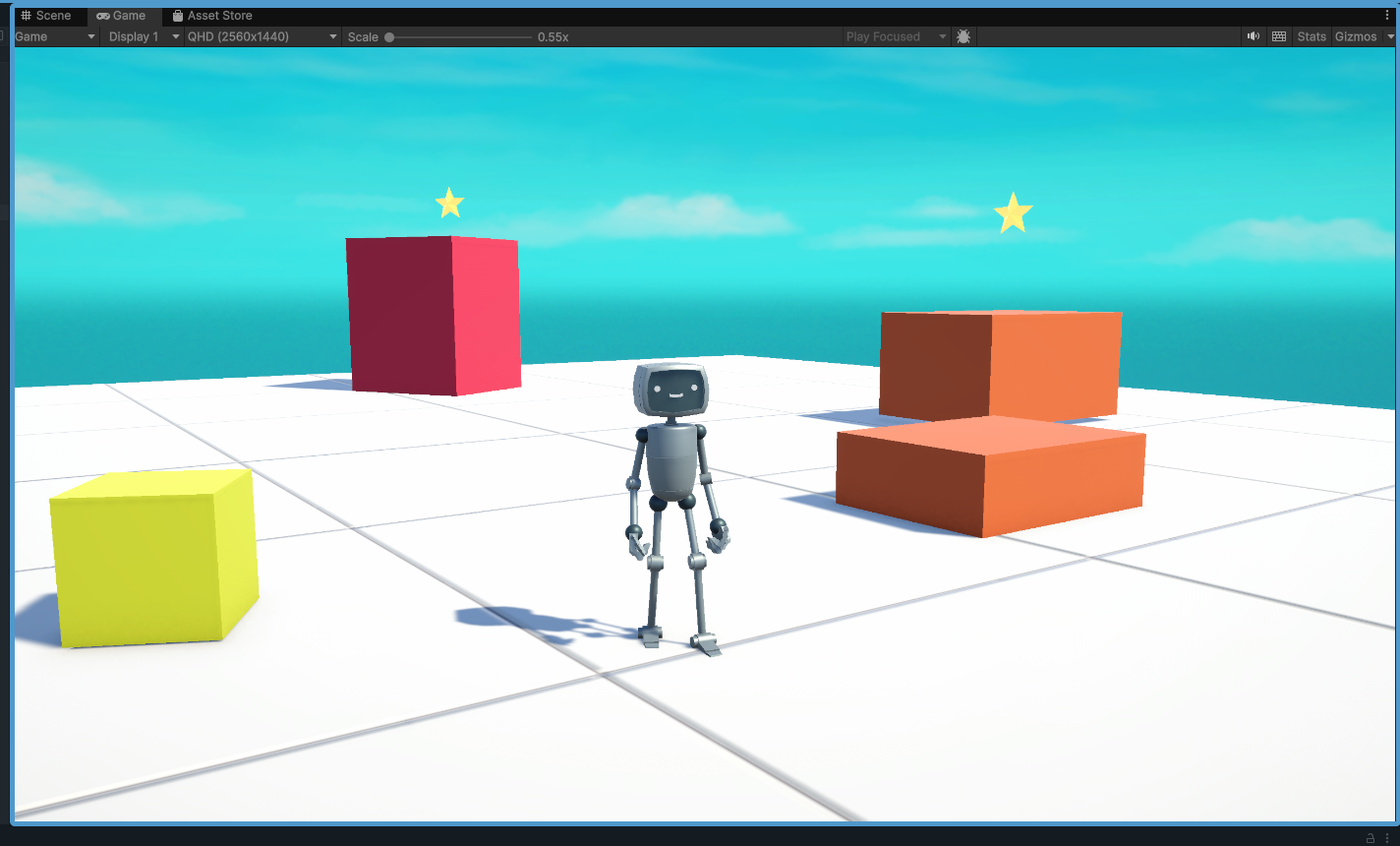1400x846 pixels.
Task: Toggle the bottom panel lock icon
Action: (x=1371, y=838)
